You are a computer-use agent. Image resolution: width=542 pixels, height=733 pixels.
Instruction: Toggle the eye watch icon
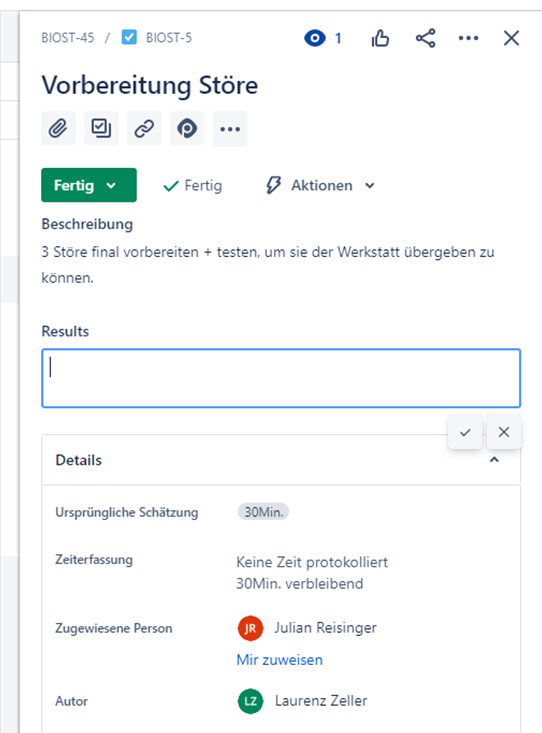coord(315,38)
